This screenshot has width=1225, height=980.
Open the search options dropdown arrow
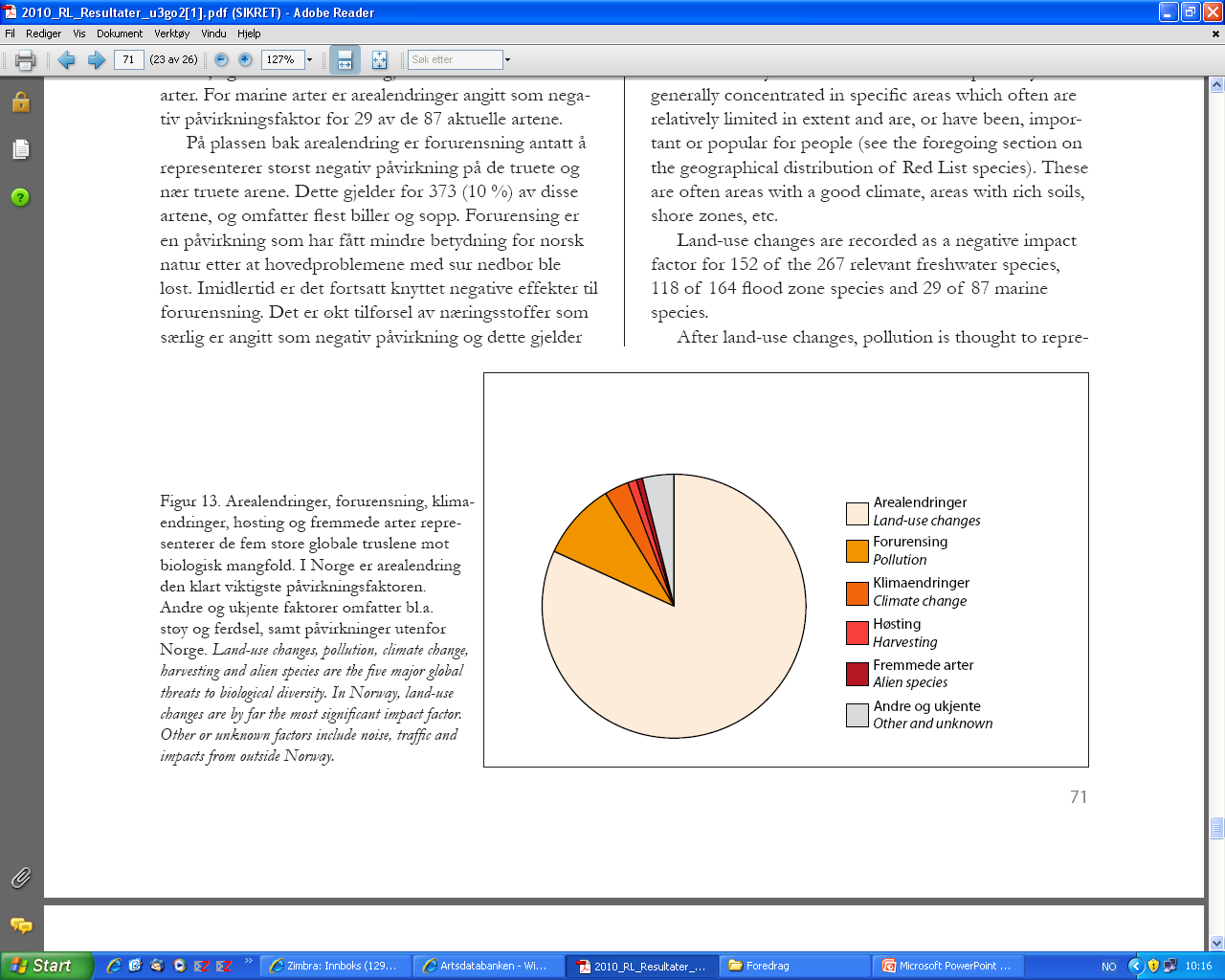click(x=507, y=60)
